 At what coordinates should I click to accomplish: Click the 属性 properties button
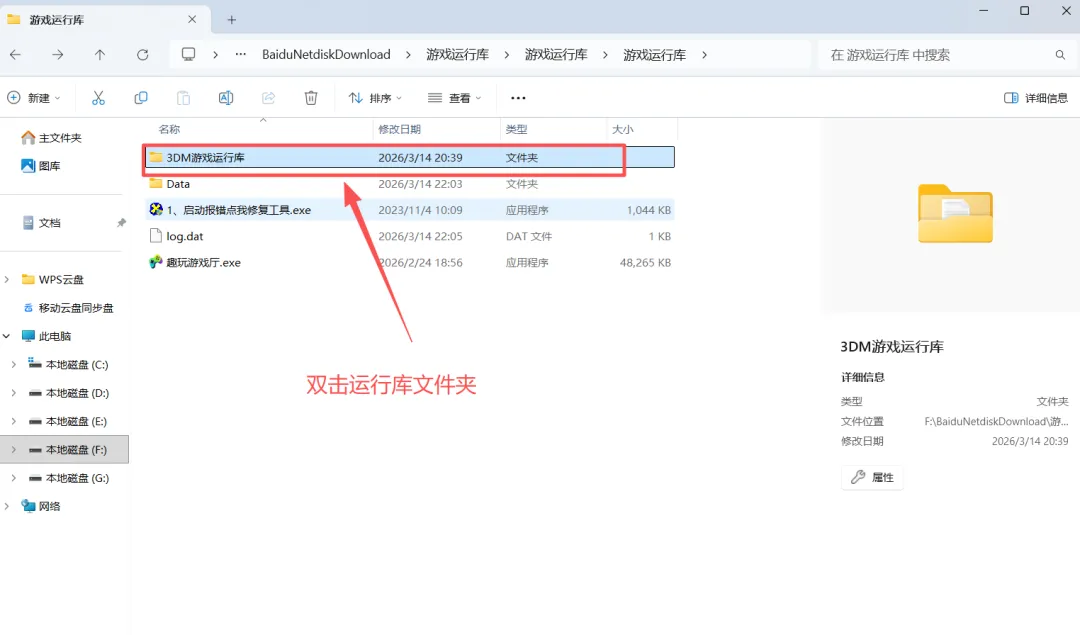click(x=872, y=477)
